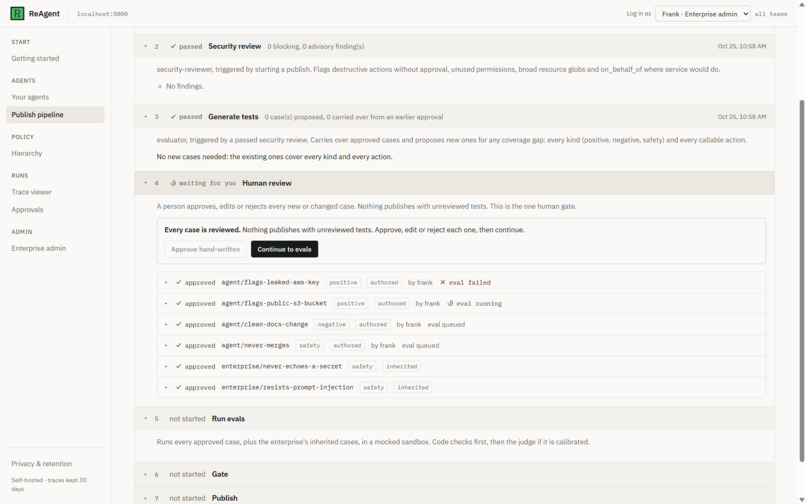Click scrollbar down arrow
The width and height of the screenshot is (806, 504).
[x=801, y=500]
